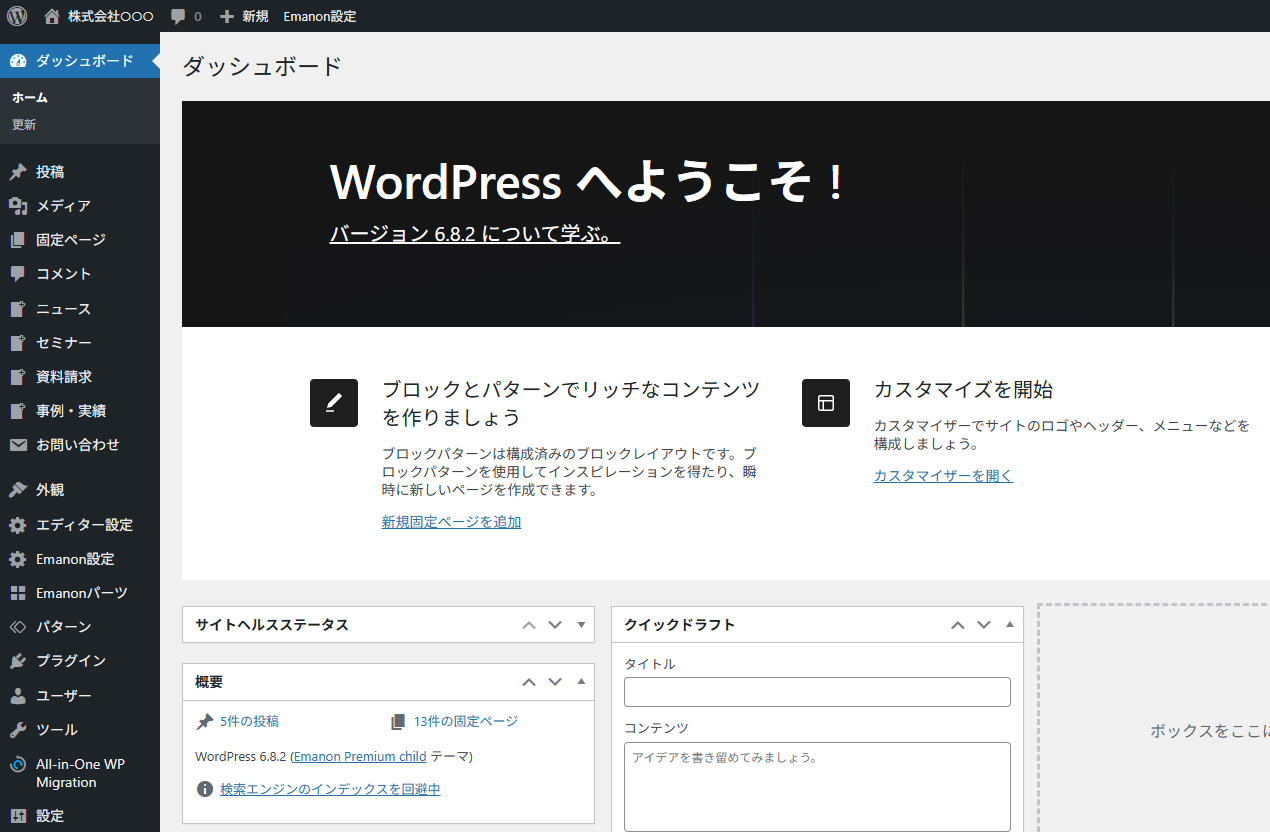The width and height of the screenshot is (1270, 832).
Task: Click the プラグイン plug icon
Action: click(x=18, y=661)
